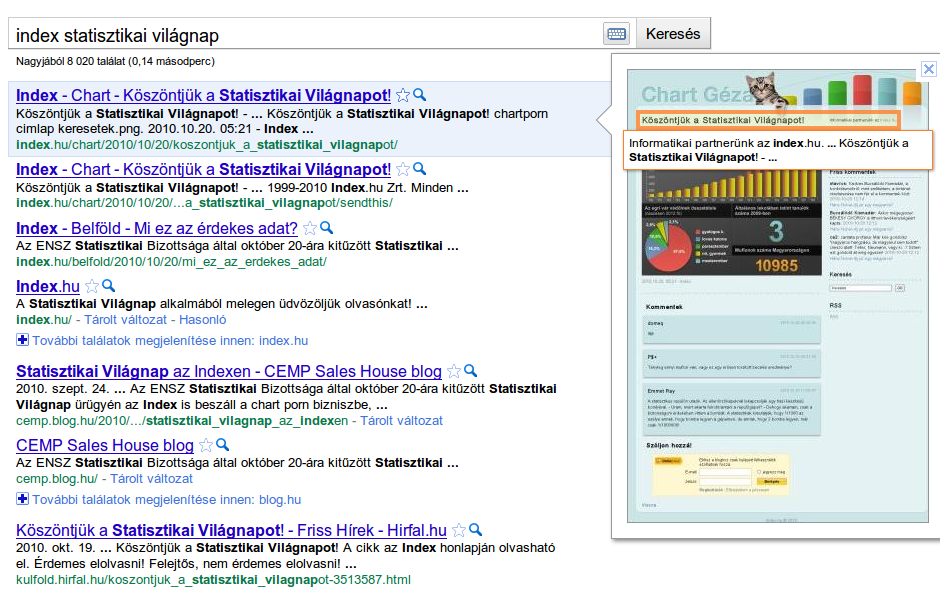Preview the highlighted first Index Chart result
Image resolution: width=940 pixels, height=597 pixels.
[x=420, y=95]
